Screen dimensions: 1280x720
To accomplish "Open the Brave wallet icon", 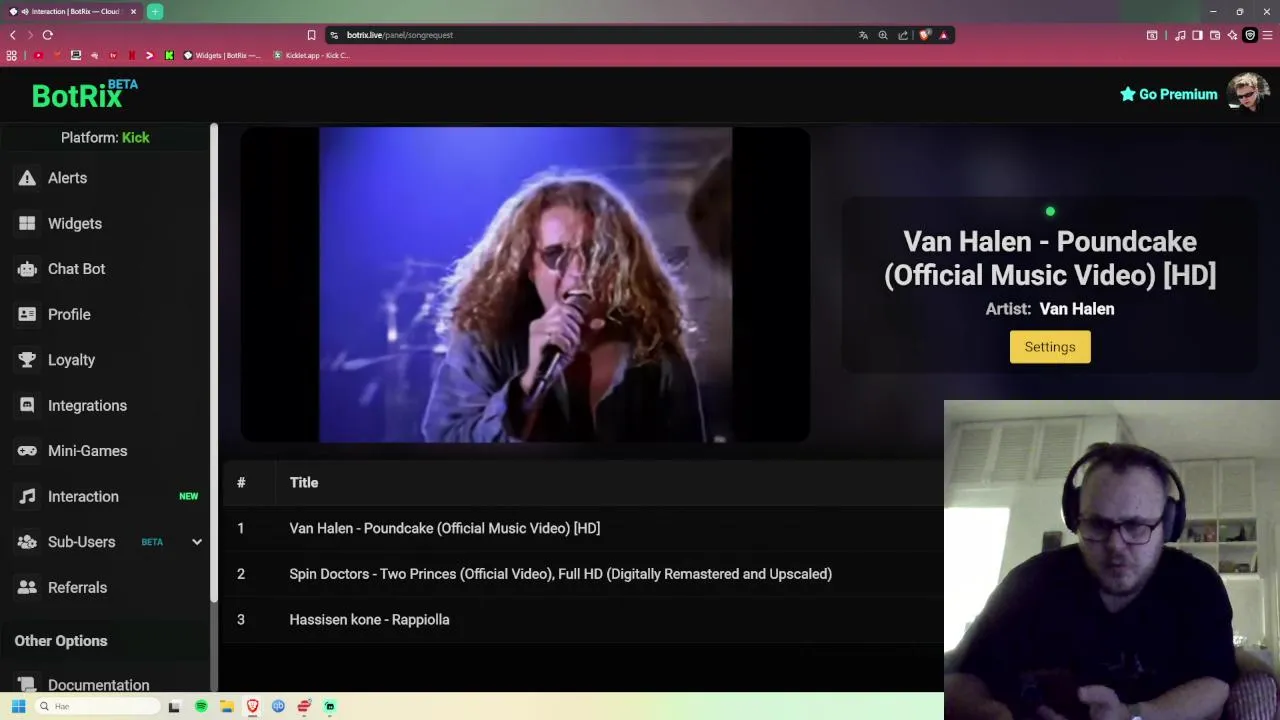I will [x=1215, y=35].
